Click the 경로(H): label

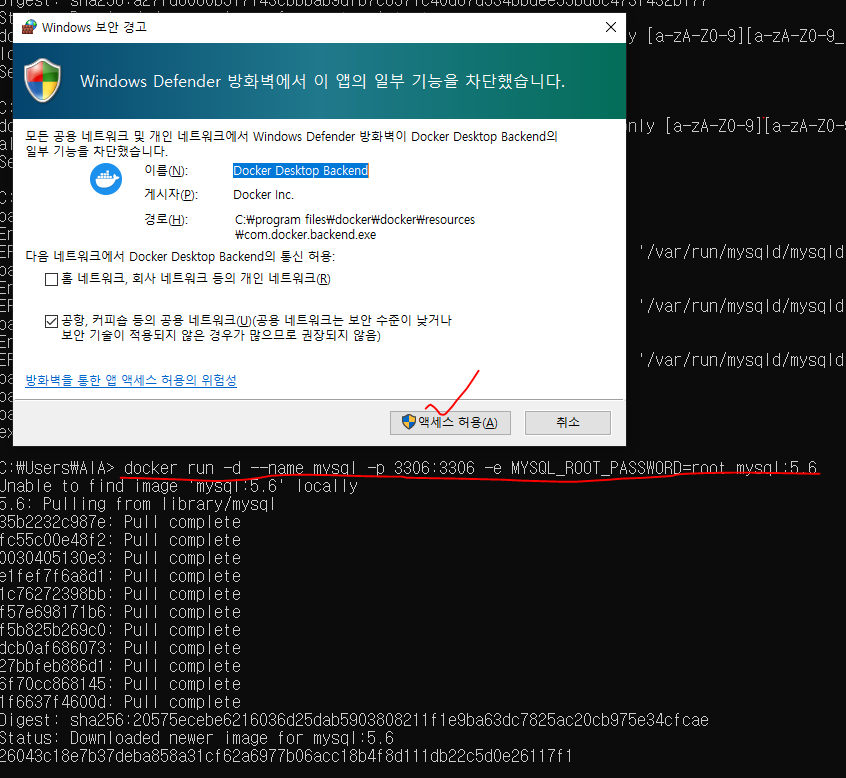coord(166,220)
